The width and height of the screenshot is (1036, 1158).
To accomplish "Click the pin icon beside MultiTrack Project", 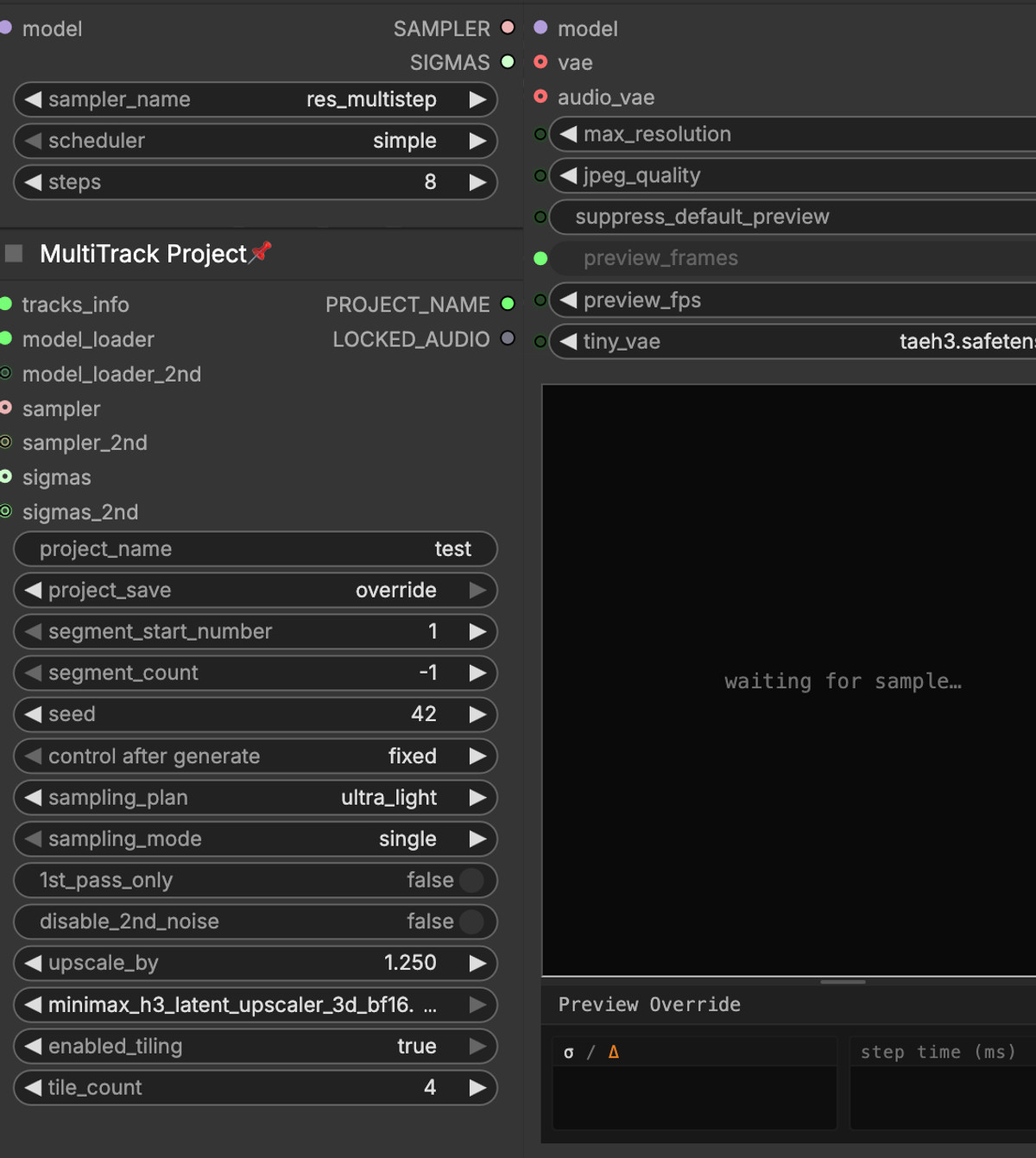I will coord(261,252).
